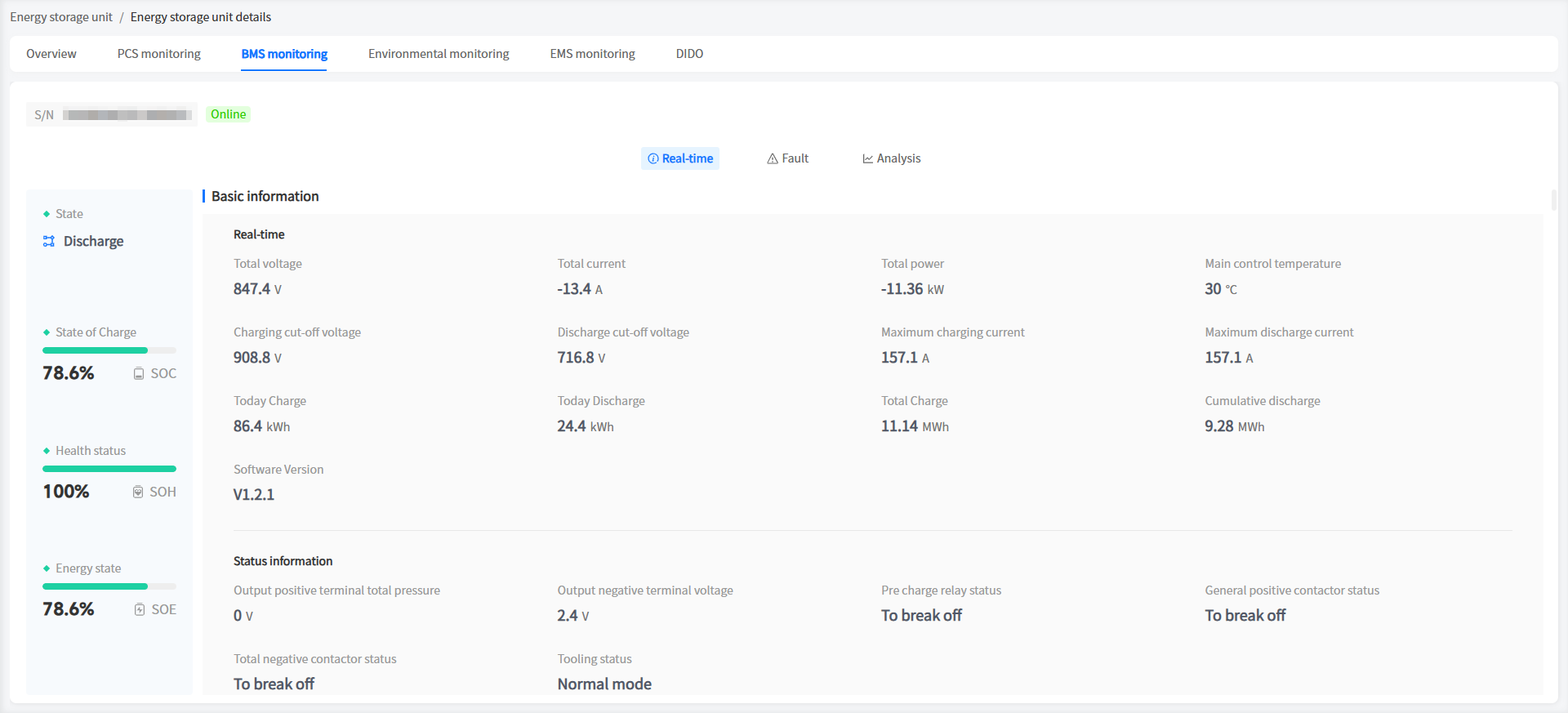Switch to the Overview tab
Image resolution: width=1568 pixels, height=713 pixels.
coord(51,54)
